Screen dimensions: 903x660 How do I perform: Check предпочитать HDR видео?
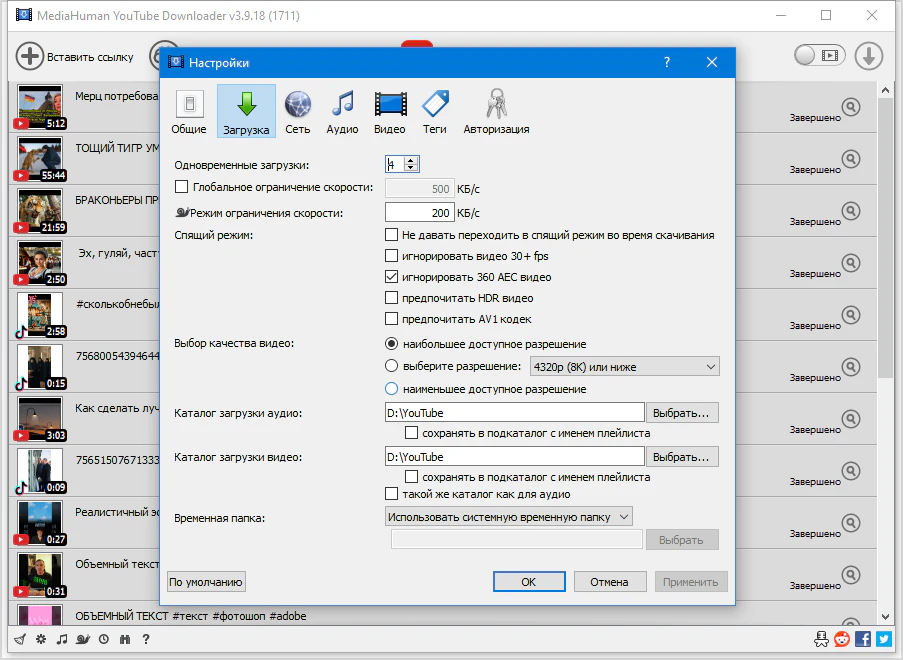pyautogui.click(x=392, y=298)
